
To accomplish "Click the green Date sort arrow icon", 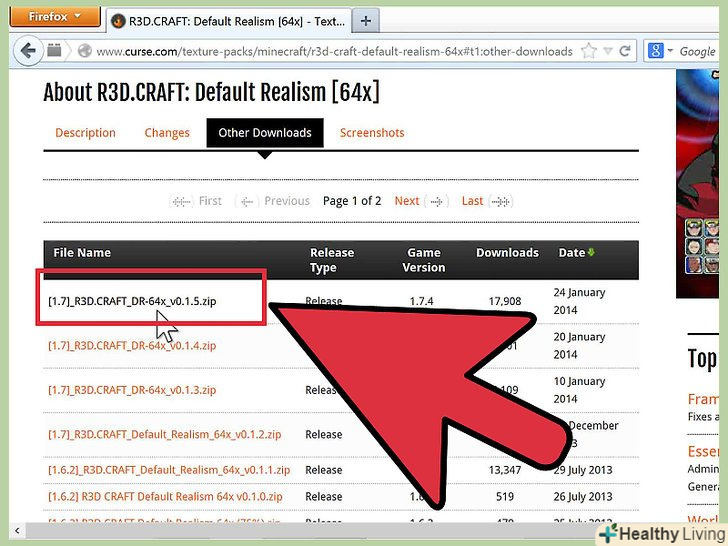I will click(x=591, y=252).
